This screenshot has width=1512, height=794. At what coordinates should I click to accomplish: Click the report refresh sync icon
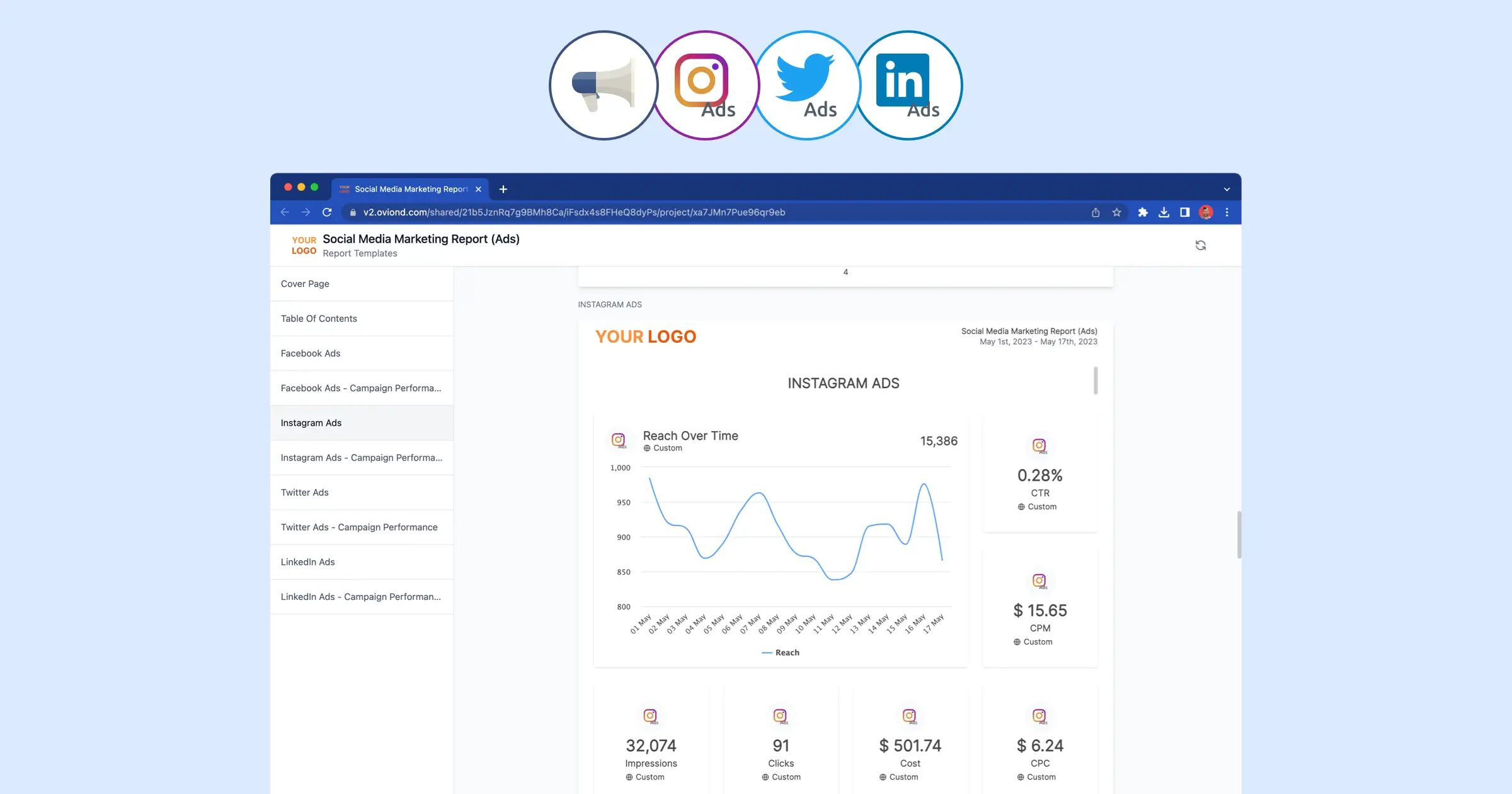click(x=1201, y=245)
